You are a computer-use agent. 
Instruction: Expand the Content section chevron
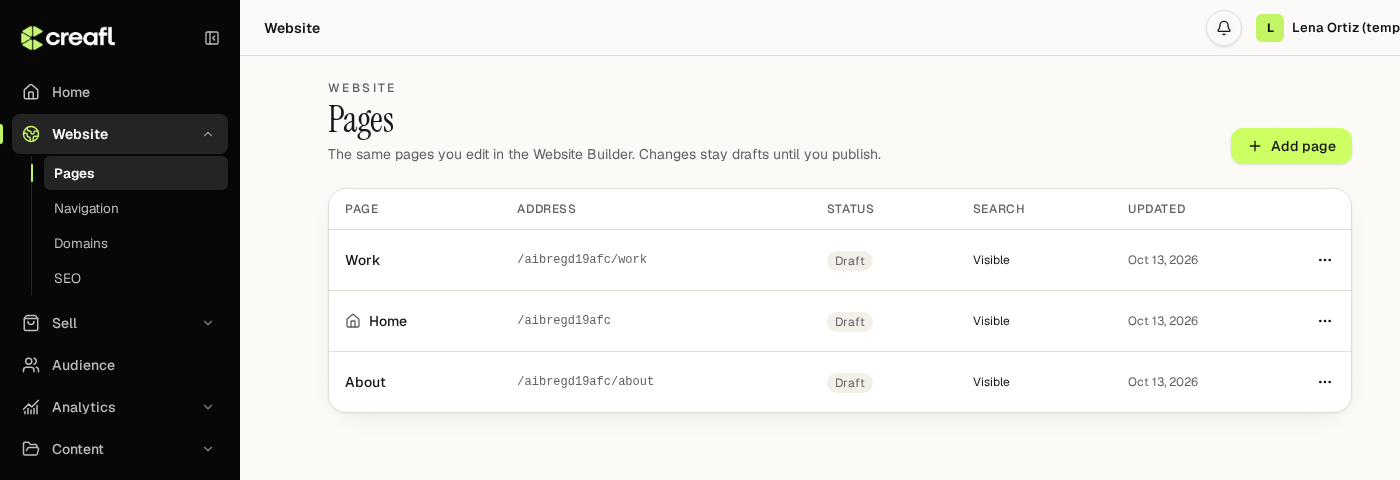tap(208, 449)
